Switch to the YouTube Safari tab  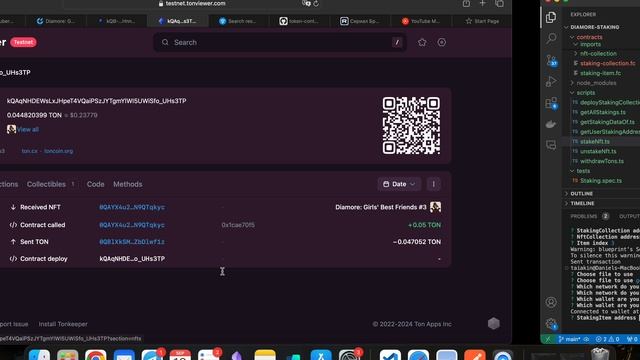(x=421, y=21)
